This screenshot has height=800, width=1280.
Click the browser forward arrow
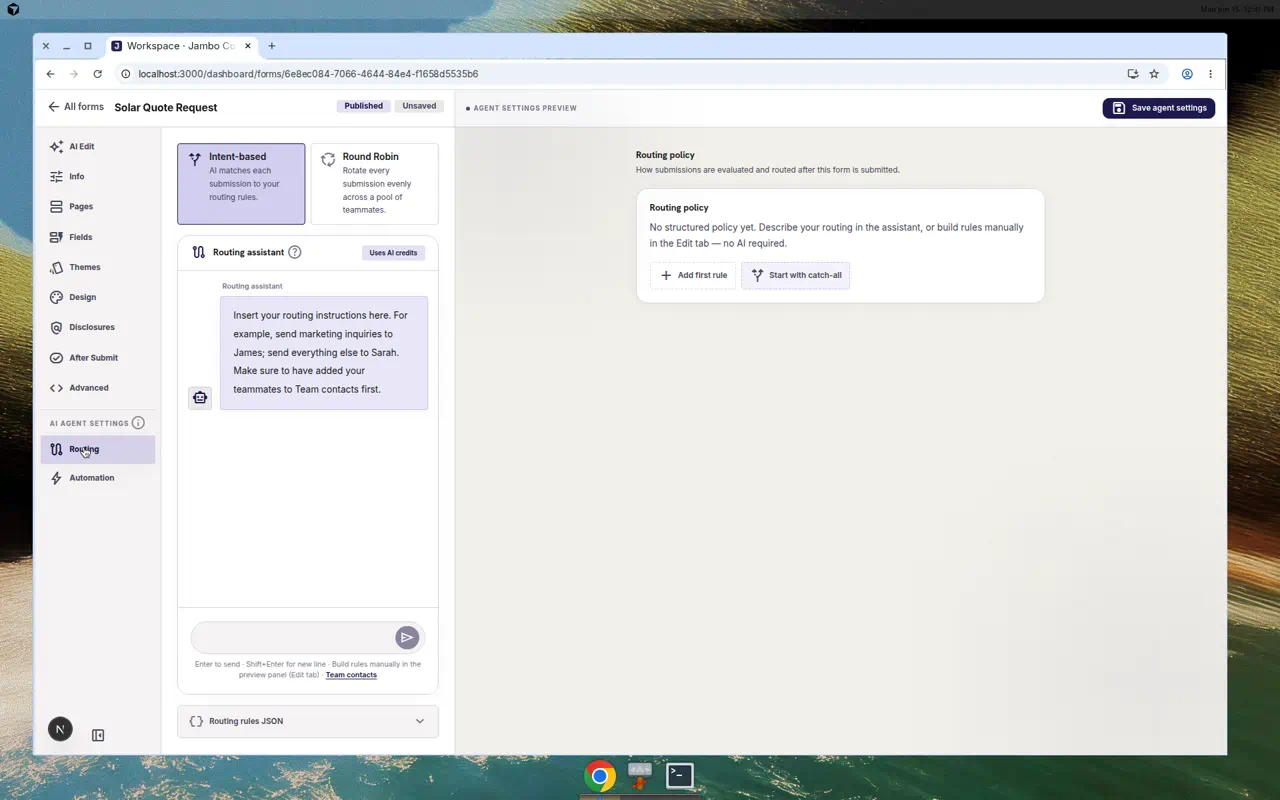(x=74, y=74)
